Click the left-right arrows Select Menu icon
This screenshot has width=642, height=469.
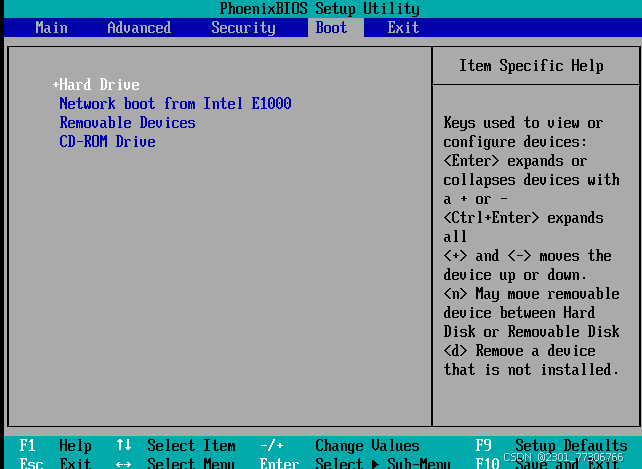pyautogui.click(x=123, y=464)
